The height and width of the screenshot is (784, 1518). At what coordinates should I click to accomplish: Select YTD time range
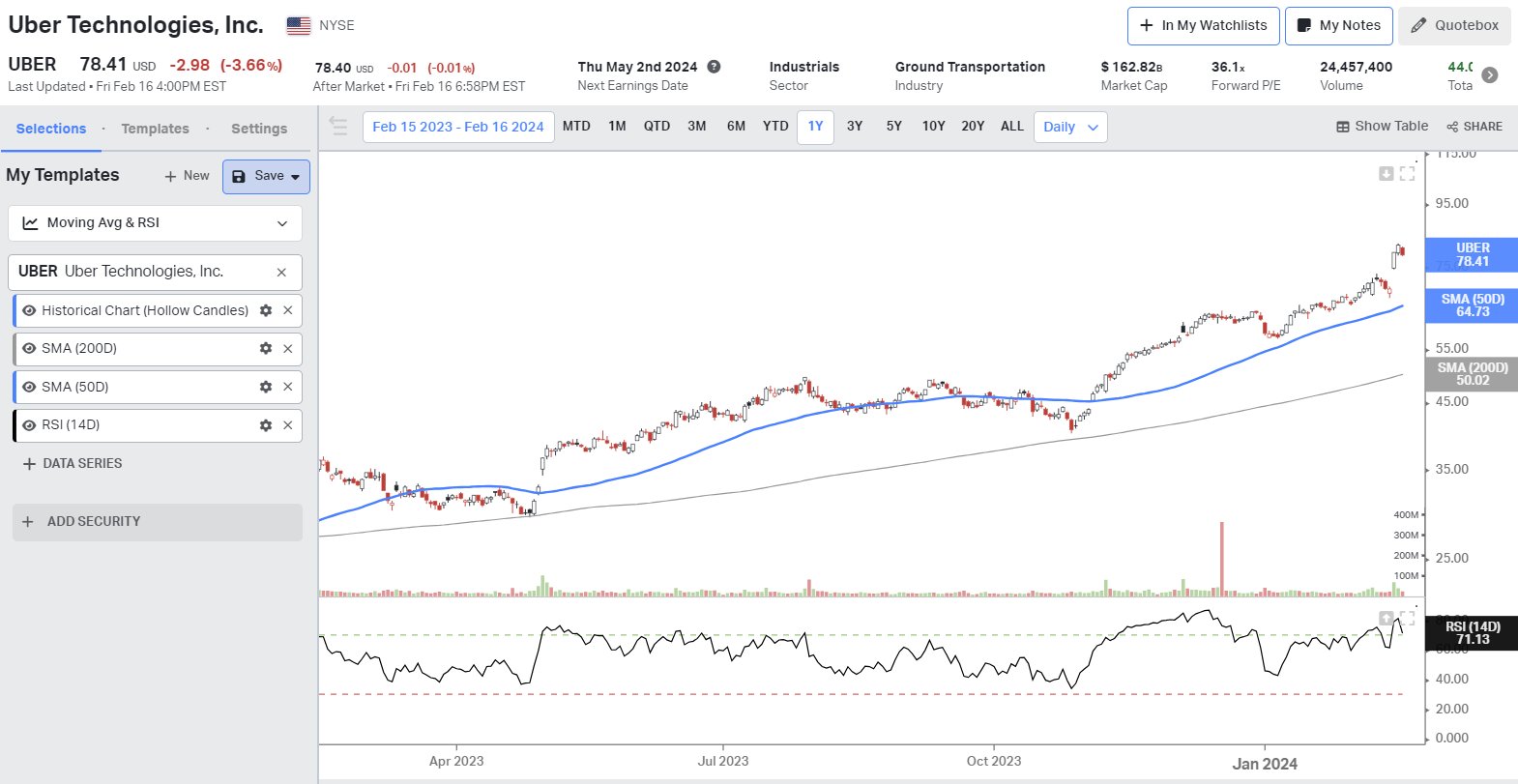point(775,127)
